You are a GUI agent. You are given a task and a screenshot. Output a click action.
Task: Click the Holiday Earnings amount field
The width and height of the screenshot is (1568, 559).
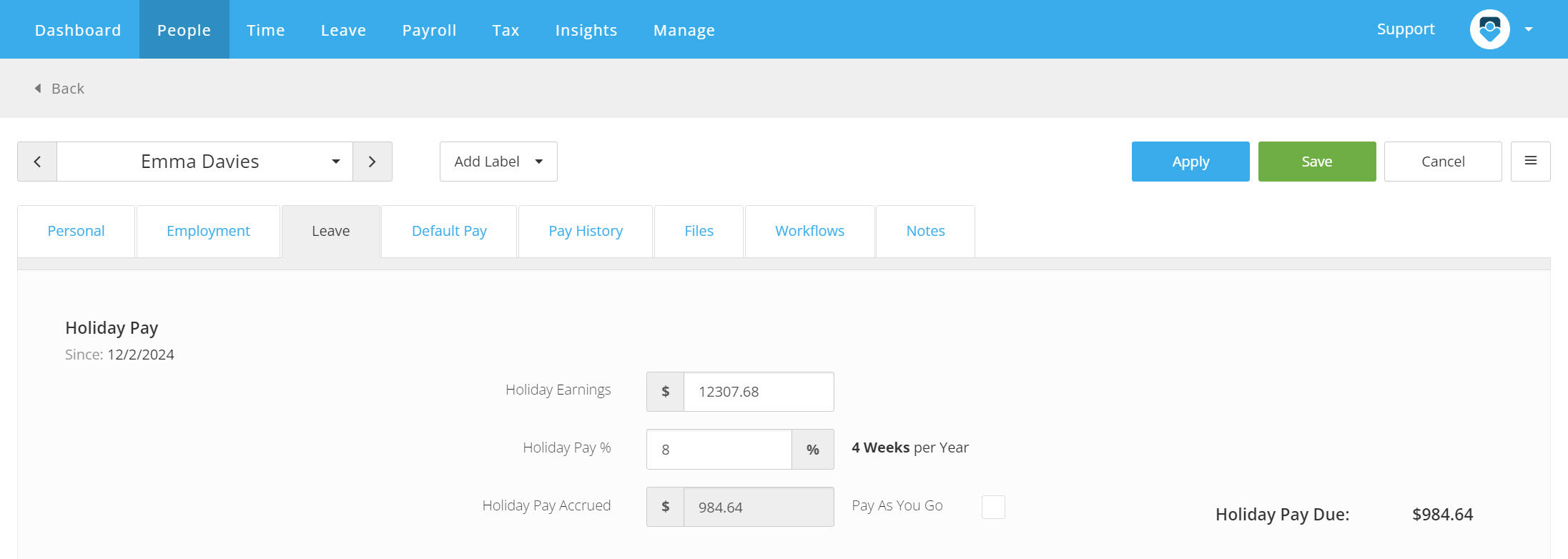coord(759,392)
